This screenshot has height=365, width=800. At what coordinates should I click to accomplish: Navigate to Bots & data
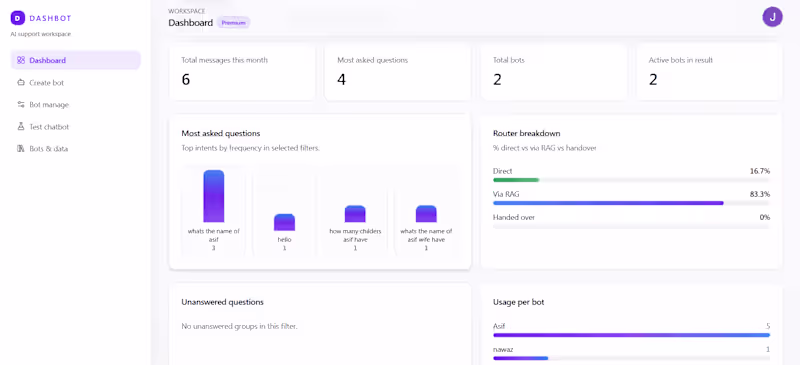pos(76,149)
